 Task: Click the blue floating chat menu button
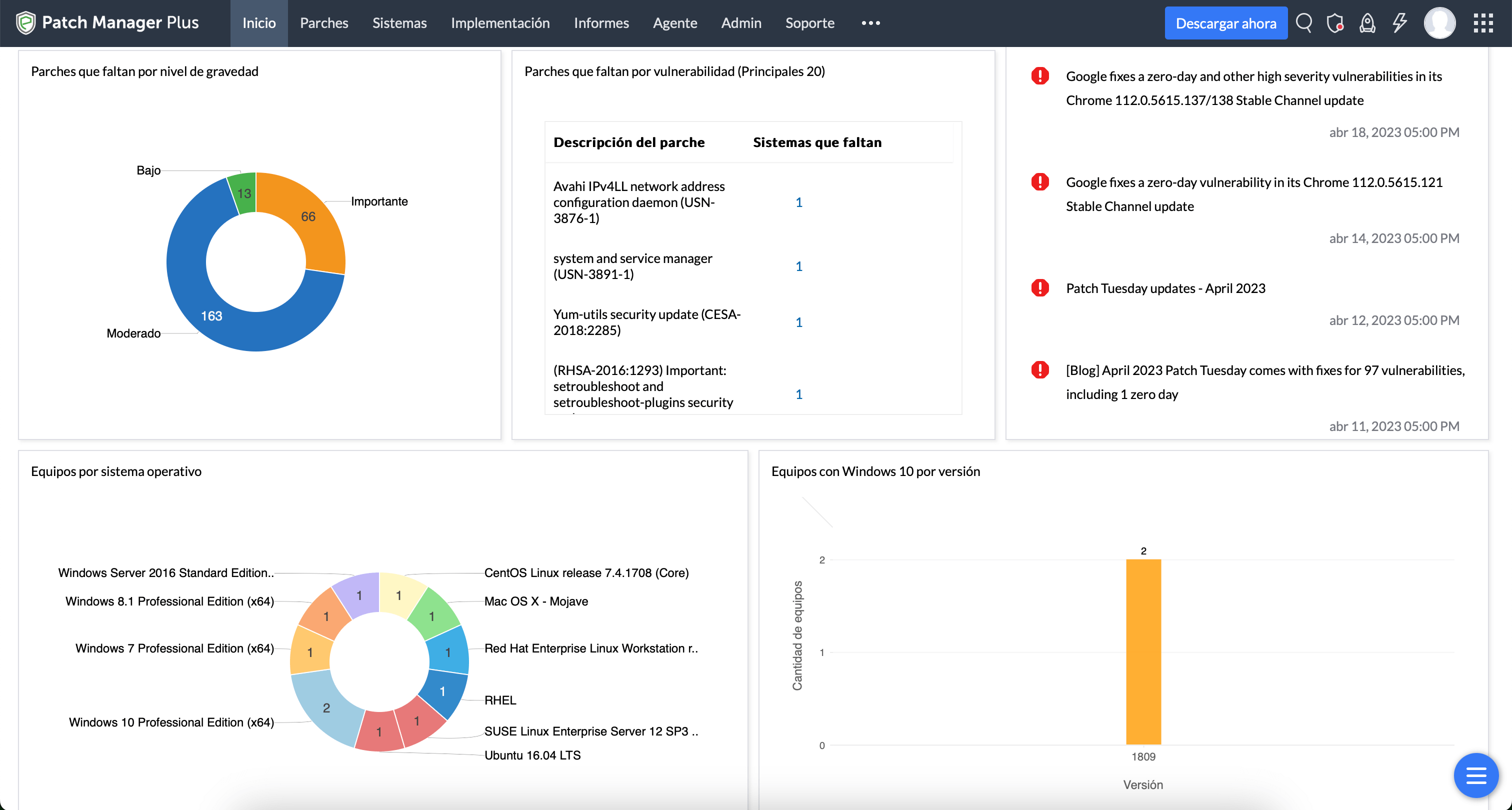point(1475,775)
